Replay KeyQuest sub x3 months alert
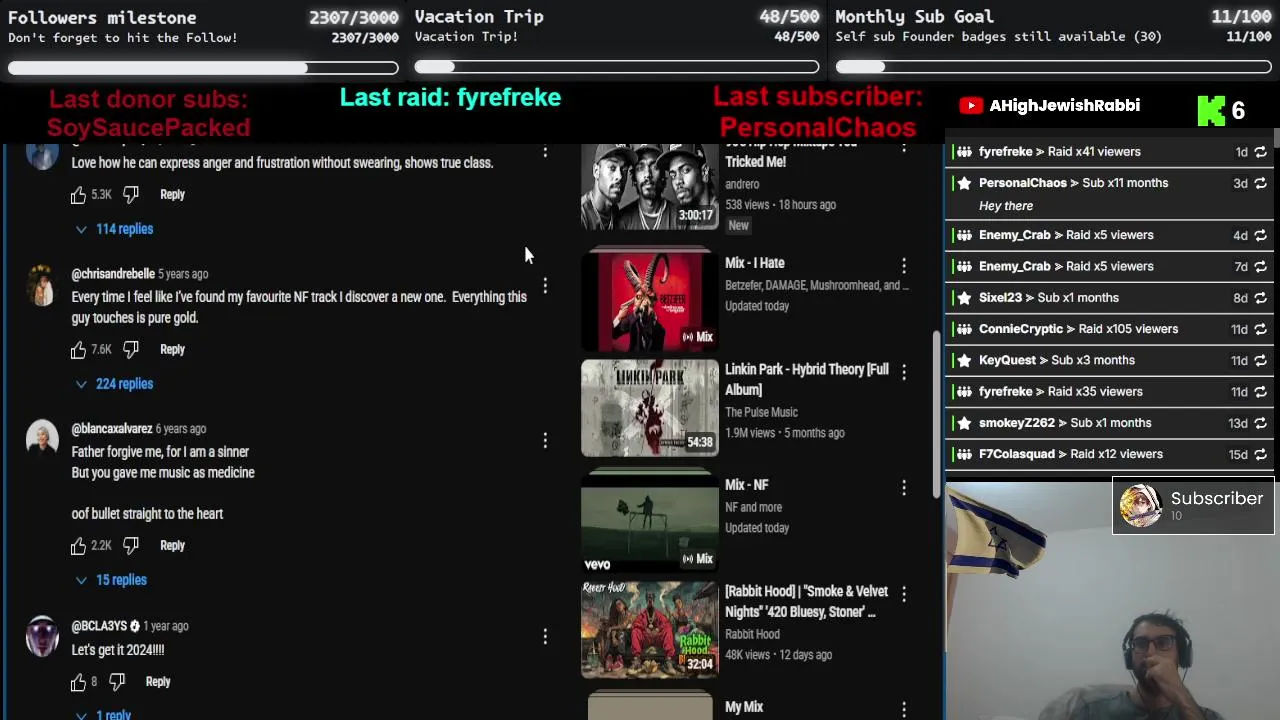The image size is (1280, 720). point(1260,360)
